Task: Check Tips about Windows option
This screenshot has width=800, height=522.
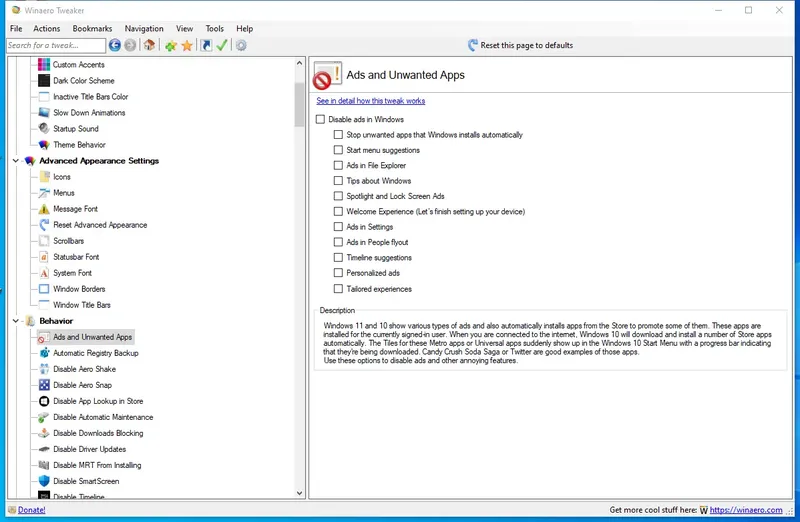Action: click(338, 180)
